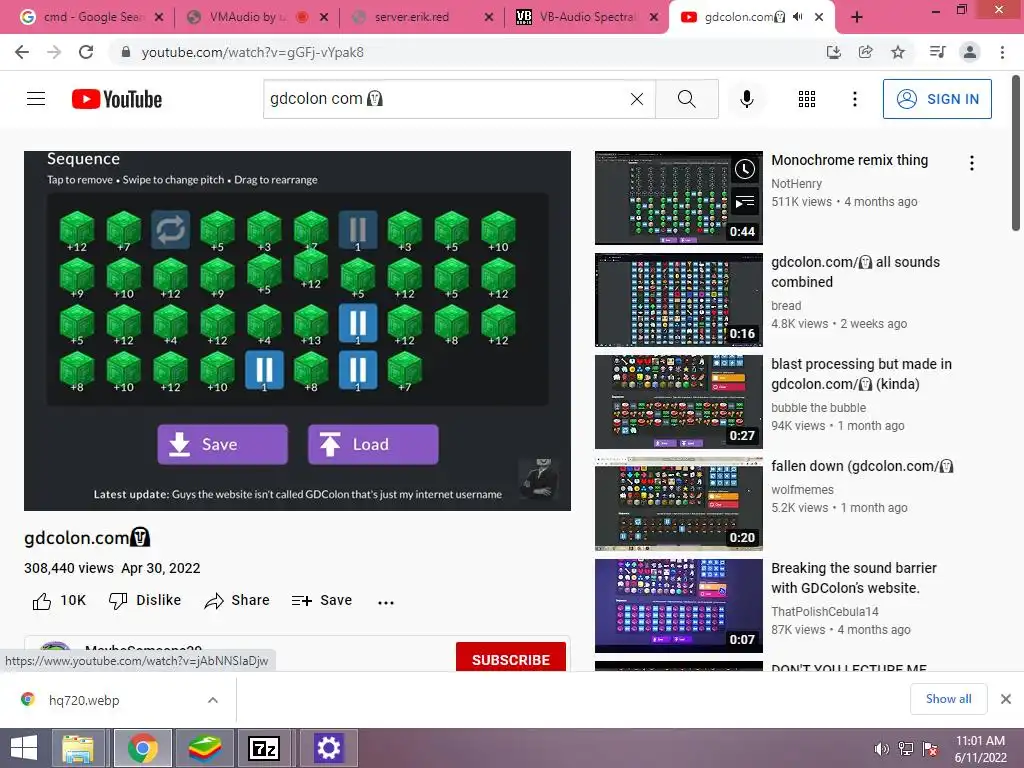Open blast processing video thumbnail
Viewport: 1024px width, 768px height.
coord(679,402)
